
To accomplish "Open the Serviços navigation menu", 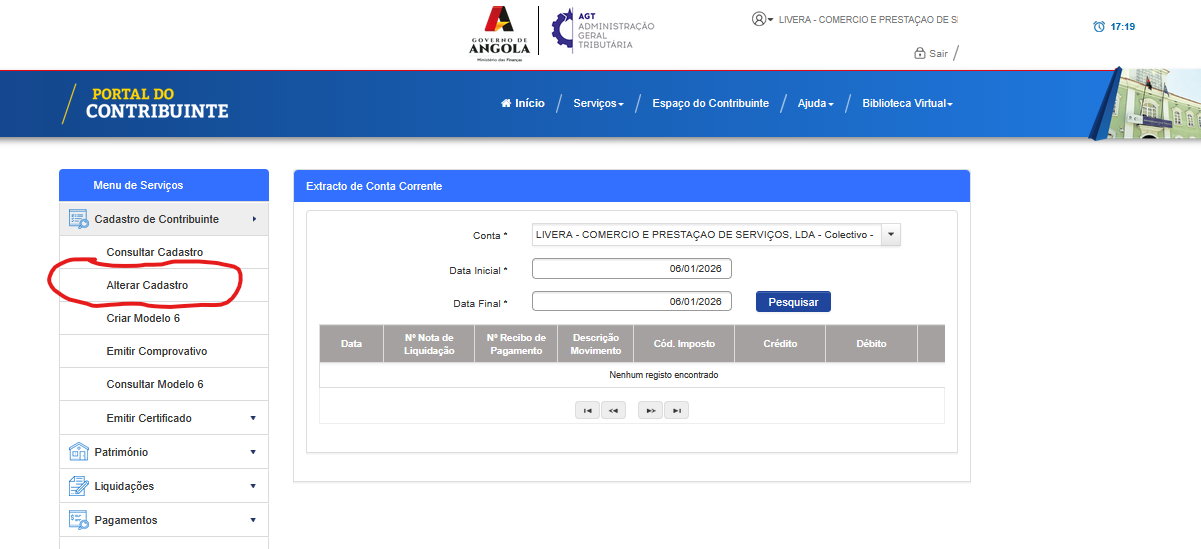I will click(x=598, y=103).
